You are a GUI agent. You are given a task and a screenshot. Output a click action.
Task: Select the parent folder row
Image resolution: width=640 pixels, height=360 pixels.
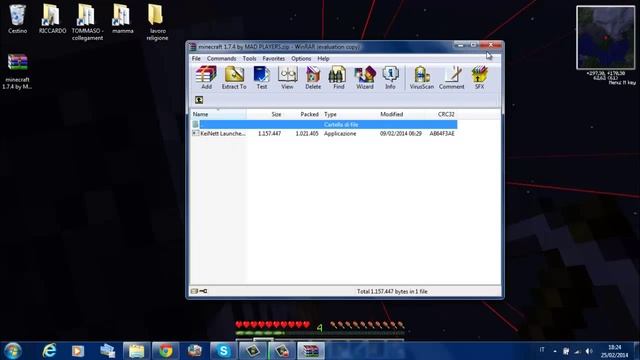324,124
